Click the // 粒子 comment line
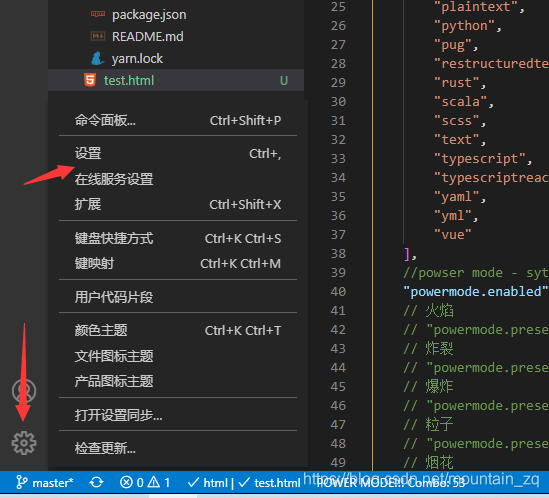Viewport: 549px width, 498px height. (x=429, y=424)
